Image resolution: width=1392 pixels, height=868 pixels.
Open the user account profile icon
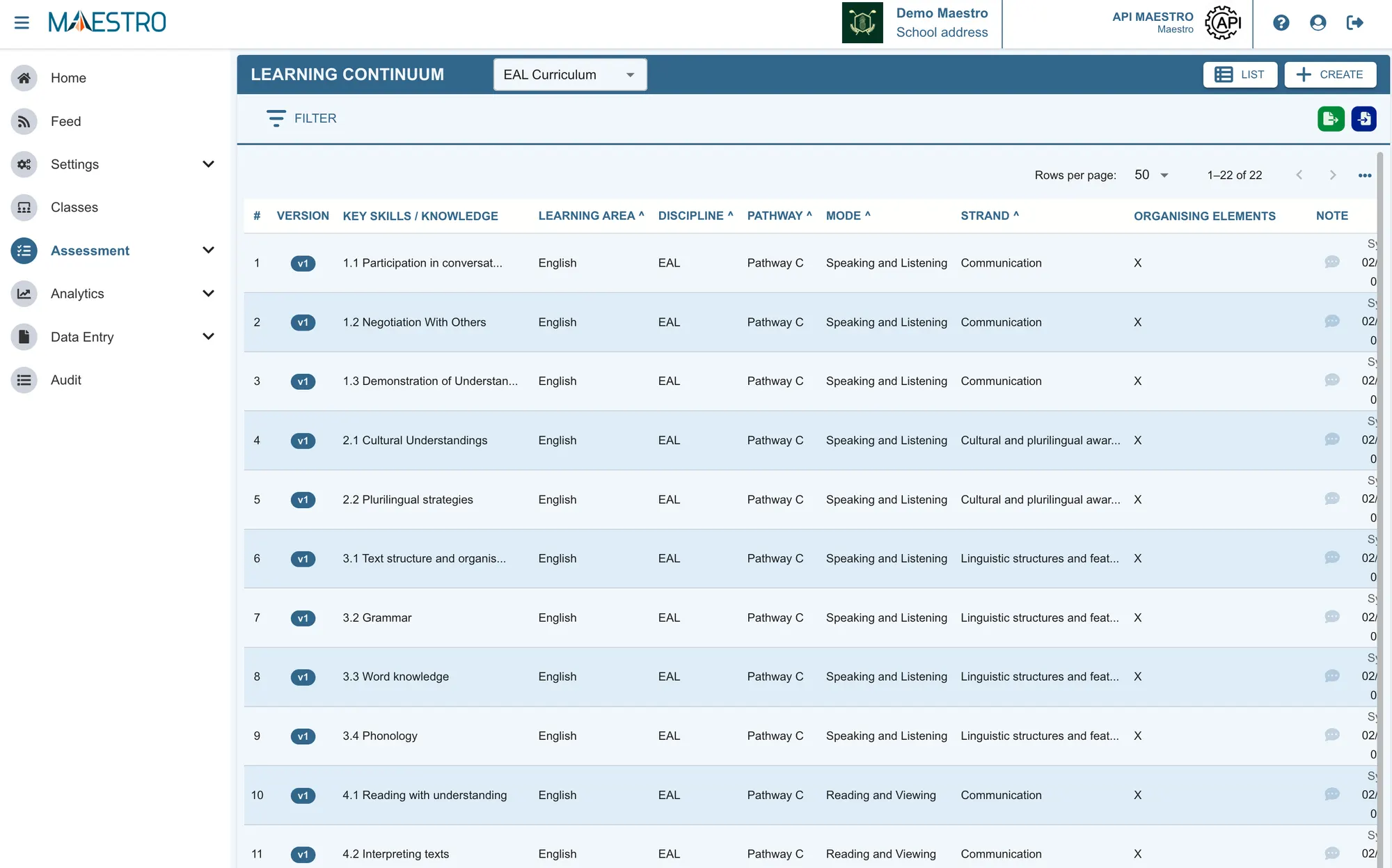click(1318, 23)
